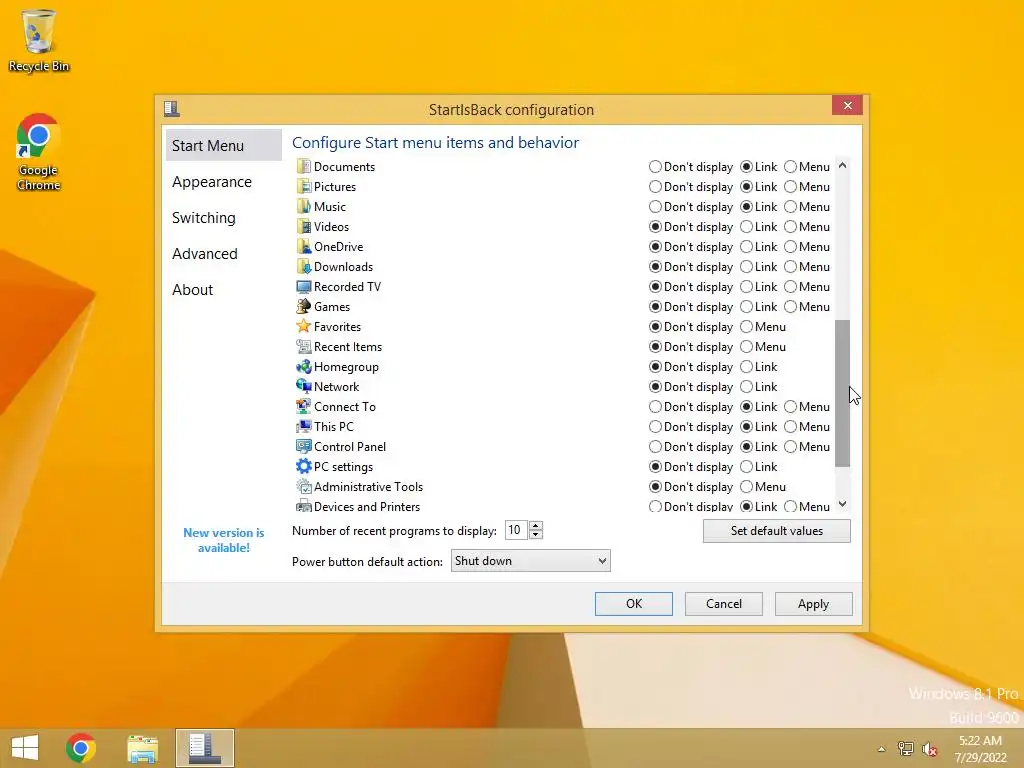This screenshot has height=768, width=1024.
Task: Click the Network icon
Action: [304, 387]
